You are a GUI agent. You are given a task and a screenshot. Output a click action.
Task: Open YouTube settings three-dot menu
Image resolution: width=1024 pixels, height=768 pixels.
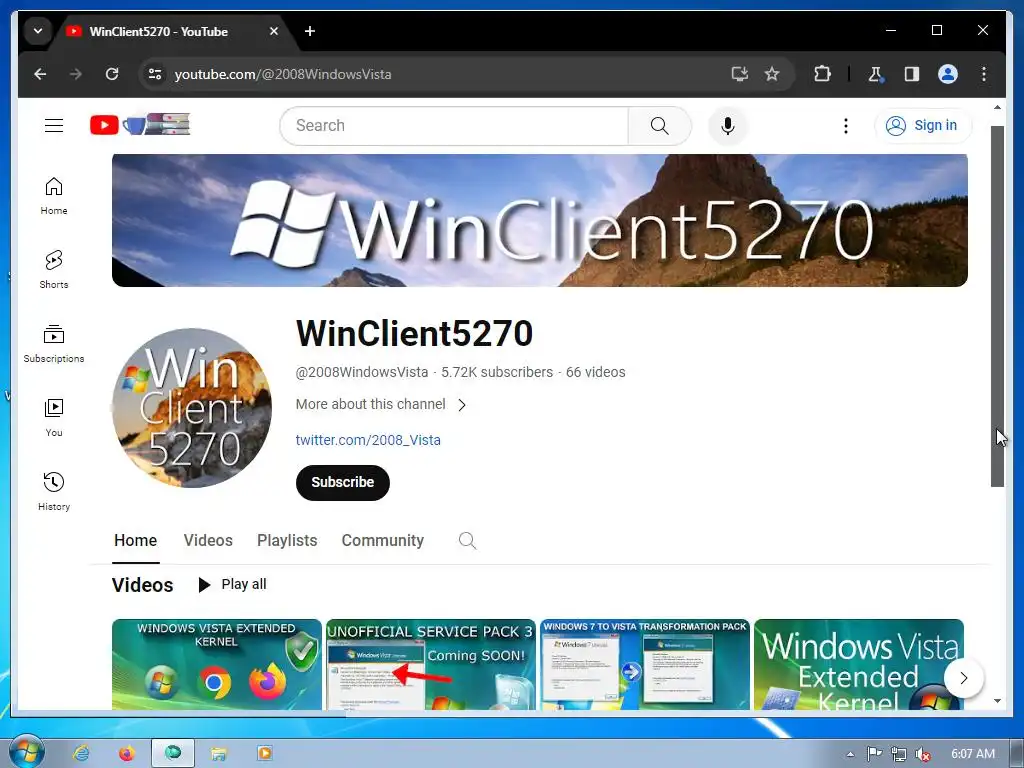click(846, 125)
